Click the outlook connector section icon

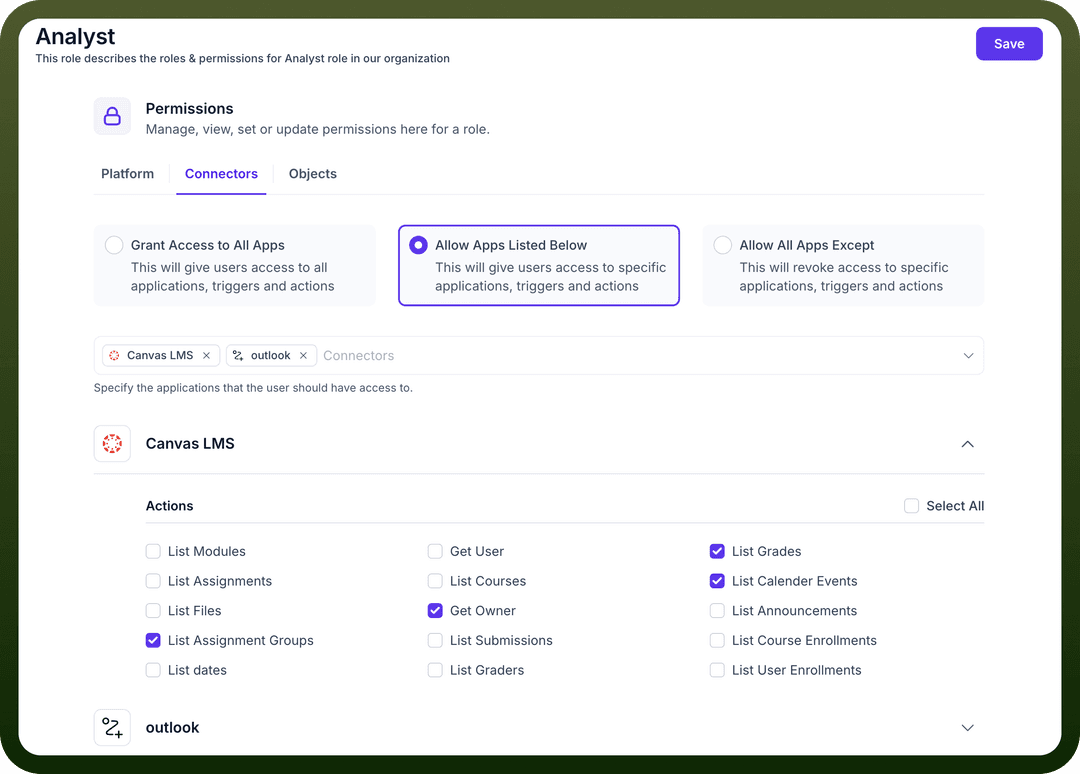point(112,727)
